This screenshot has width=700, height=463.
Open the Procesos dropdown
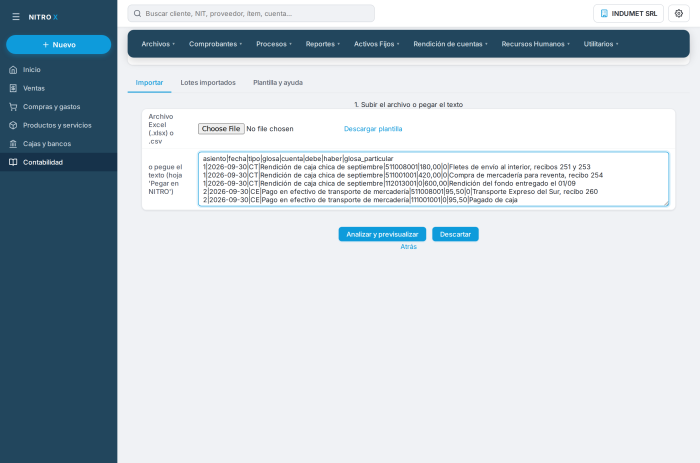(x=274, y=44)
